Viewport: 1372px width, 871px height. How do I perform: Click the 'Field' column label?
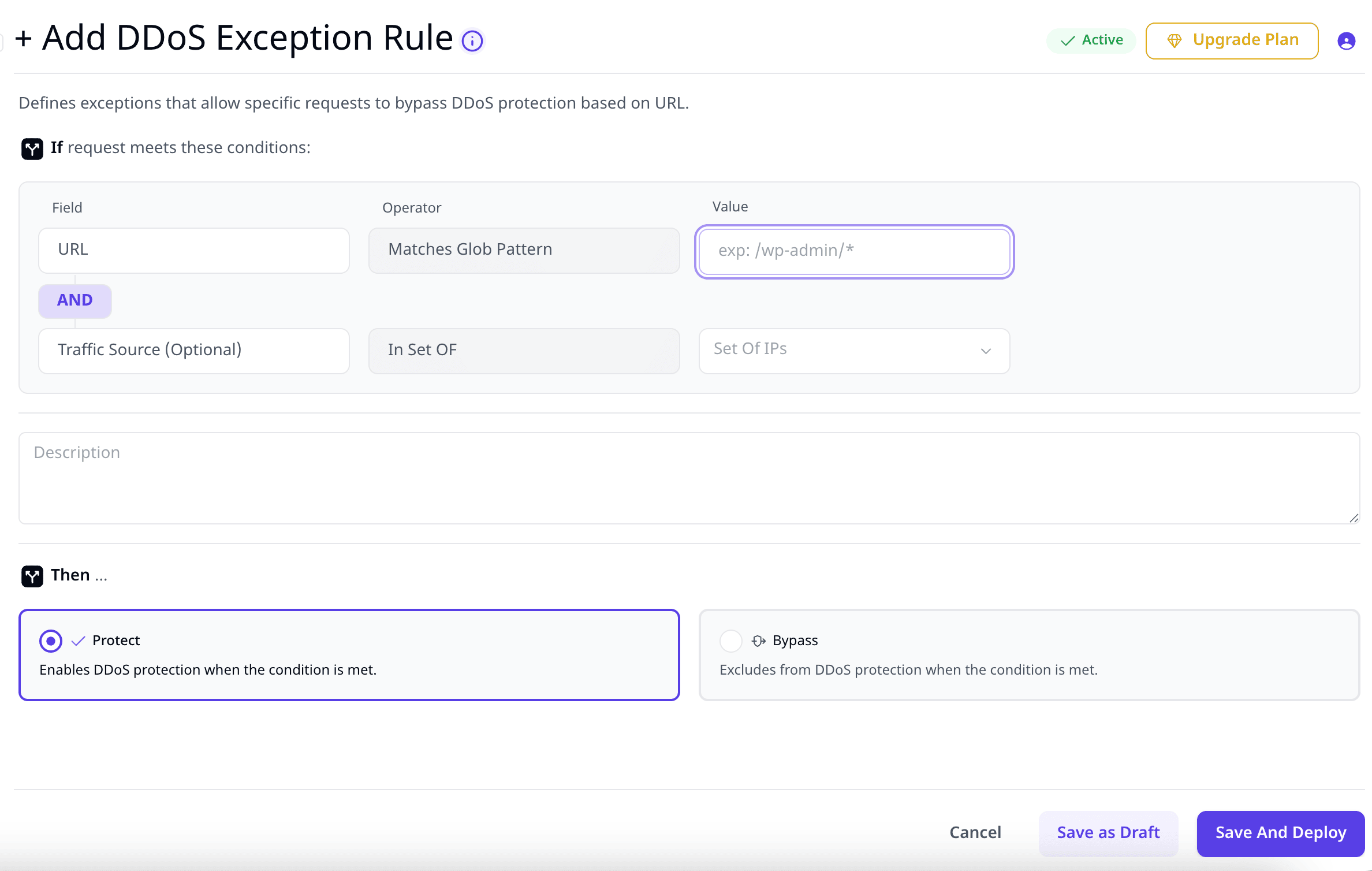(x=67, y=208)
